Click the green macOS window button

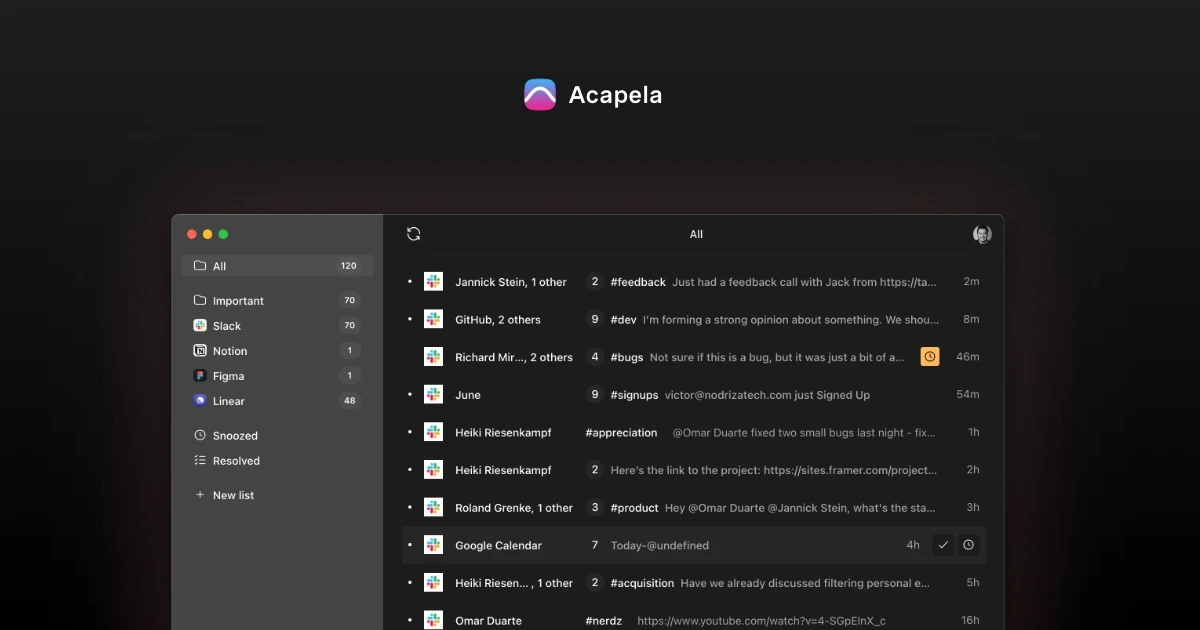click(x=223, y=234)
